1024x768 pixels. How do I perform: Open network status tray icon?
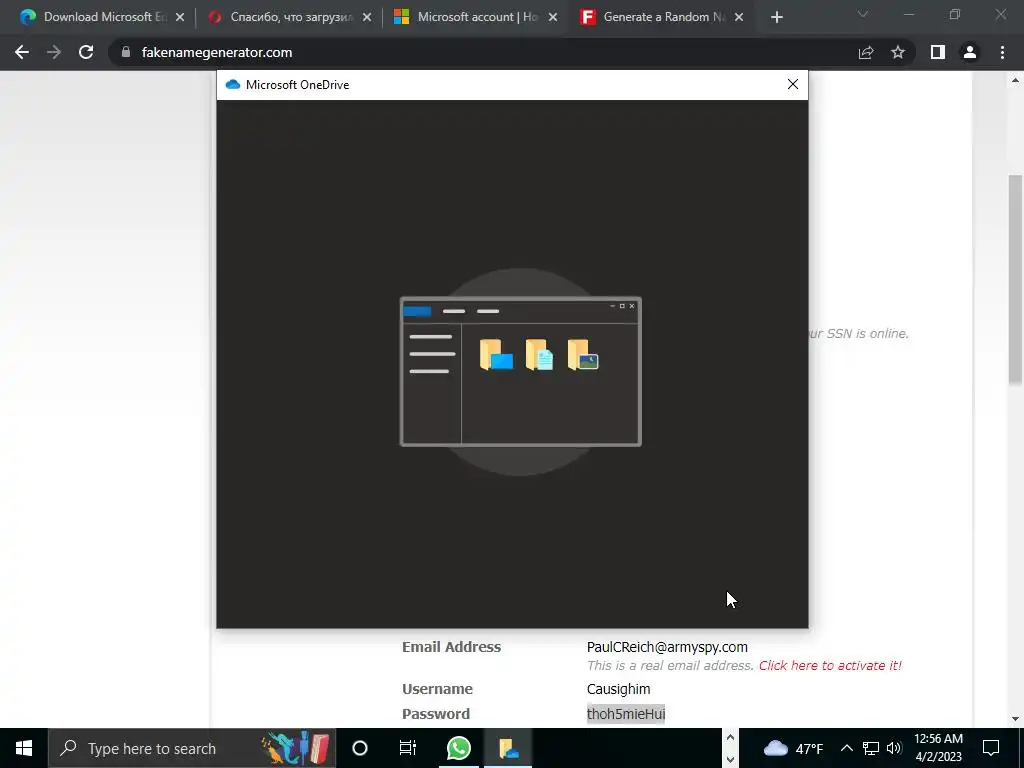point(871,748)
